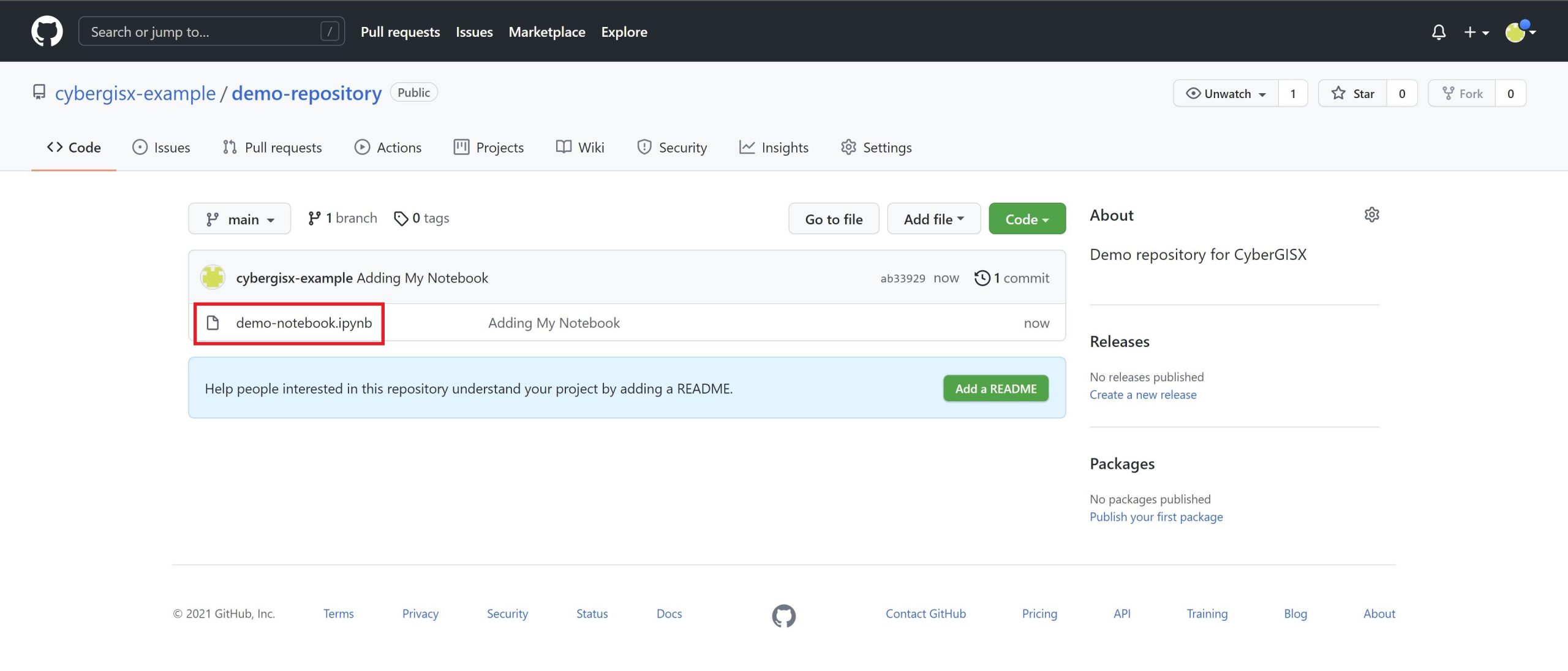Open the user avatar menu
This screenshot has width=1568, height=671.
tap(1520, 32)
